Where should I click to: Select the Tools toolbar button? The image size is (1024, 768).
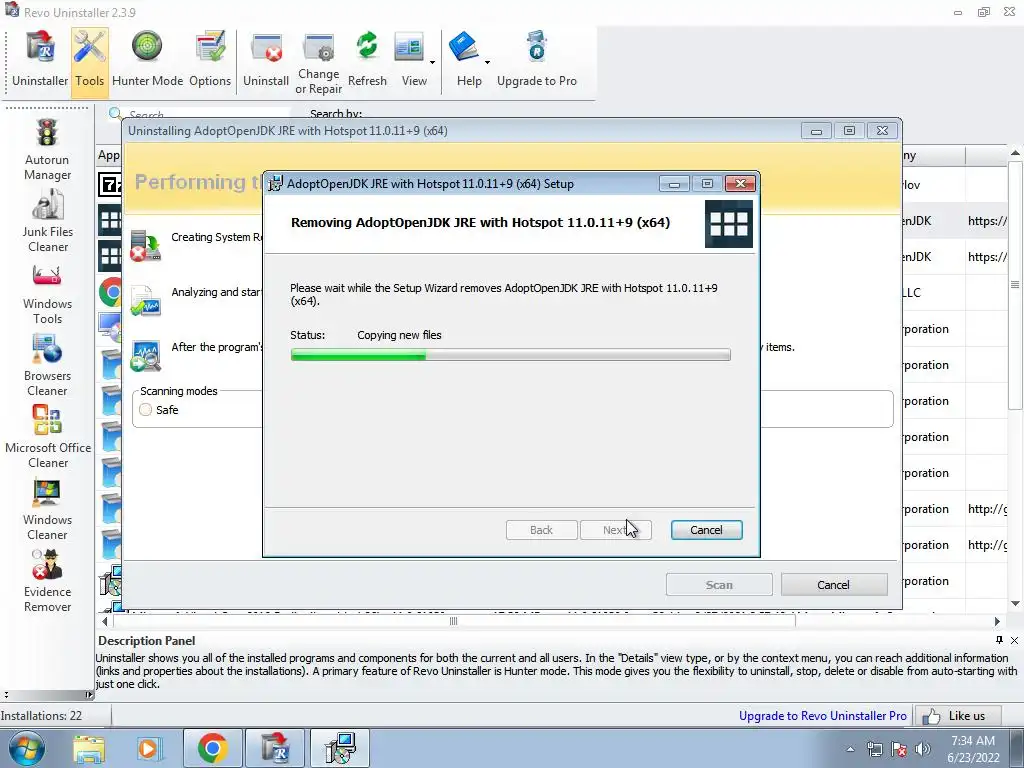(89, 60)
